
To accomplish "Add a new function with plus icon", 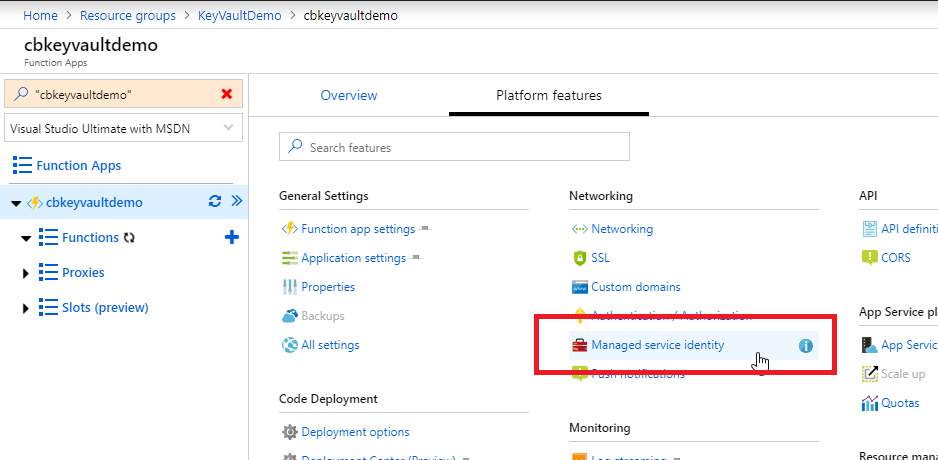I will pyautogui.click(x=232, y=237).
